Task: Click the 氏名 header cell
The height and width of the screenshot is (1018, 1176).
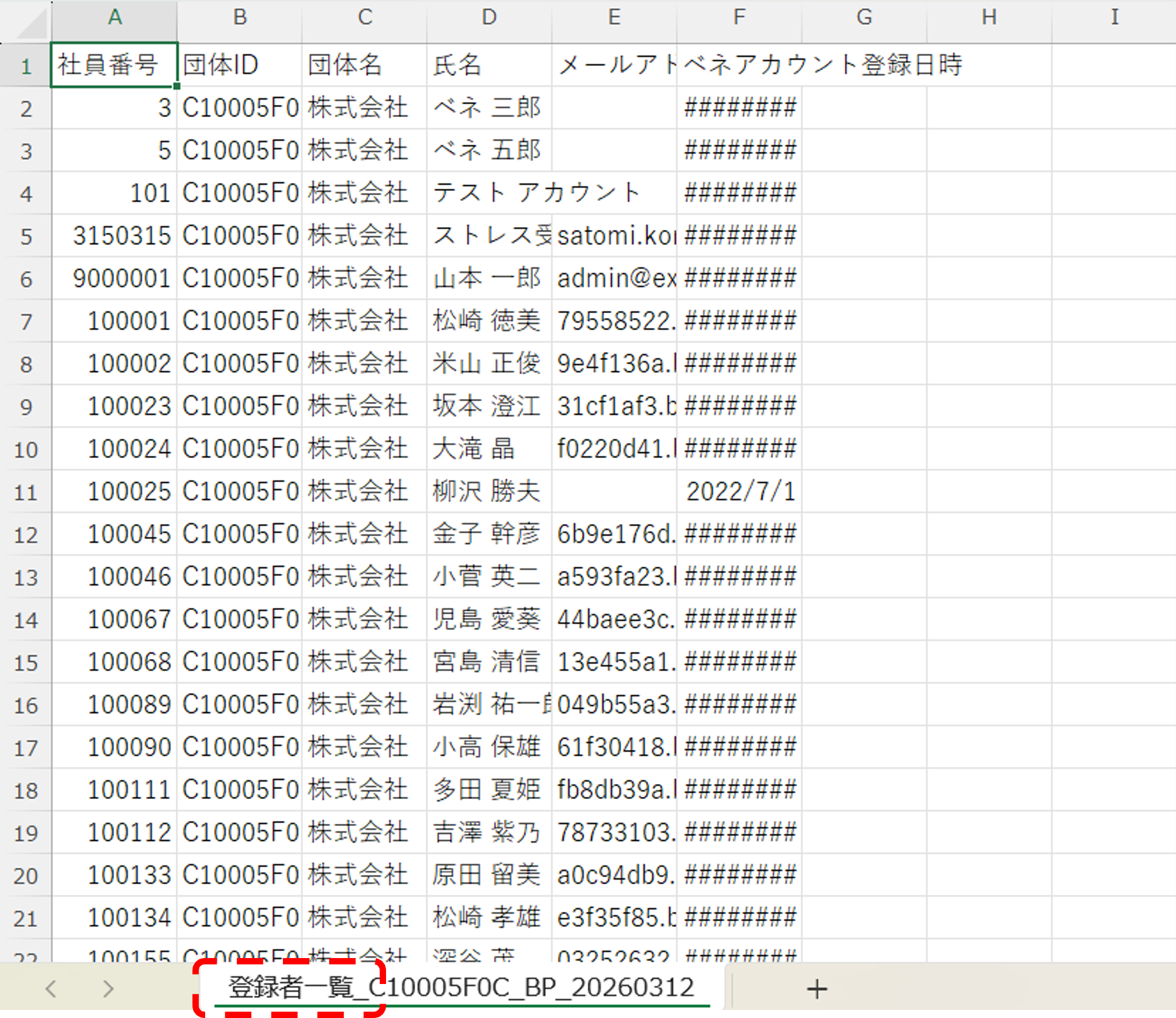Action: (489, 65)
